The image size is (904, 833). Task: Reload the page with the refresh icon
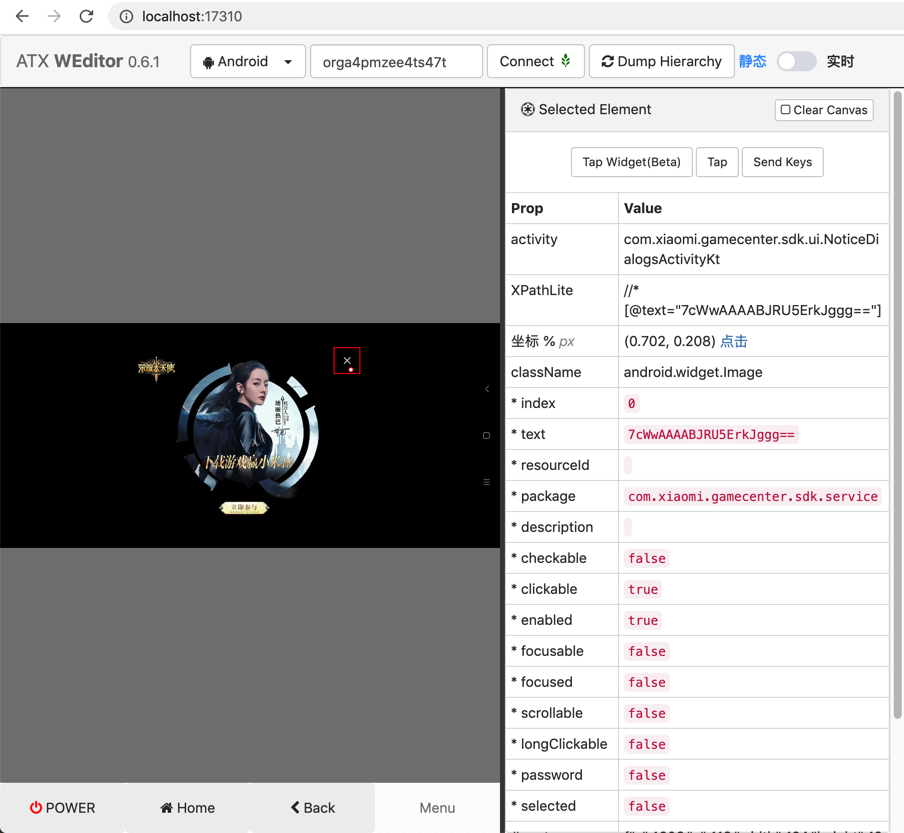[x=86, y=16]
